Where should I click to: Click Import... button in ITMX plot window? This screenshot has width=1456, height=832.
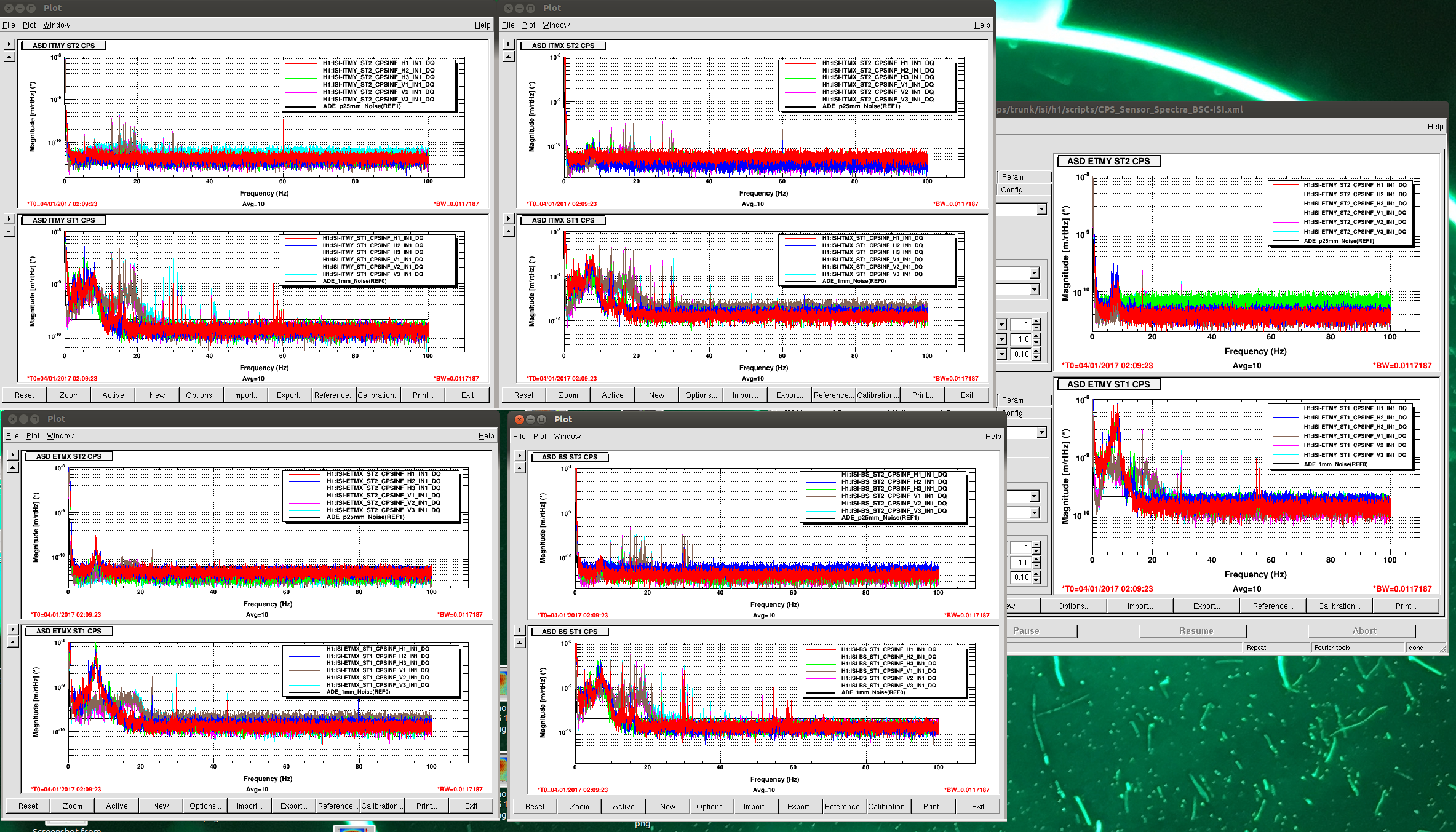pos(746,395)
